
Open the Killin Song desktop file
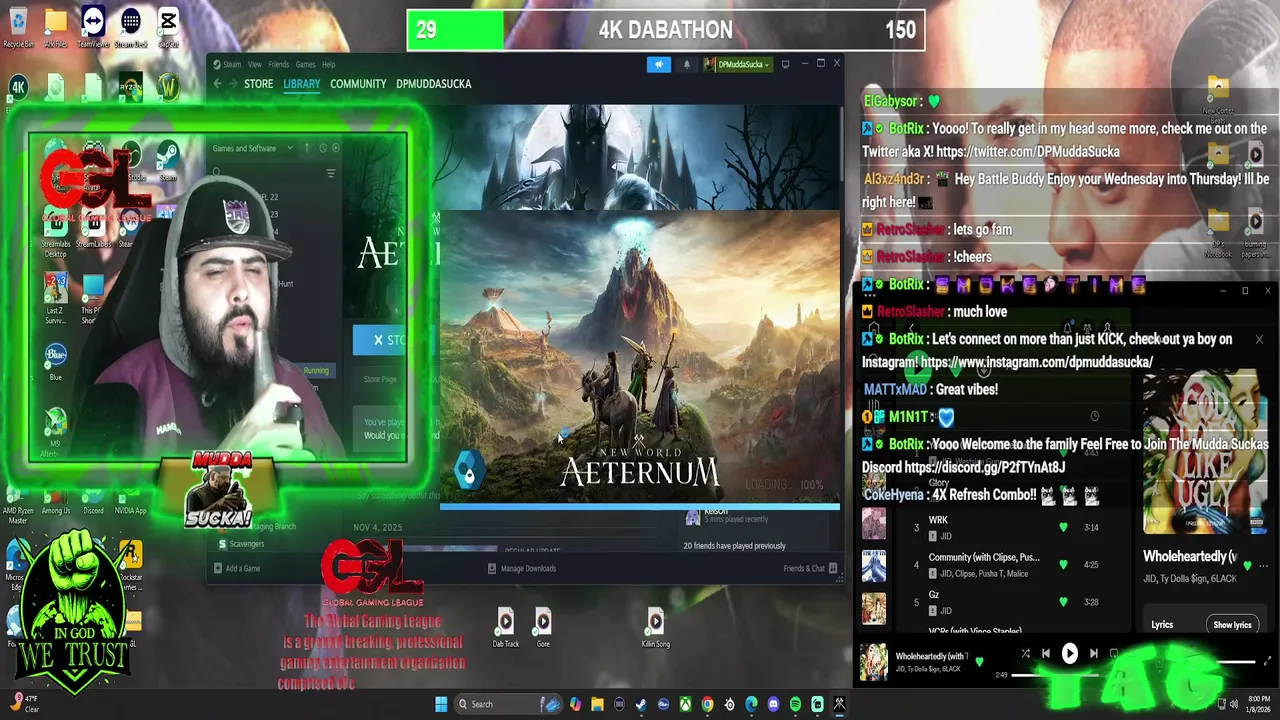[655, 628]
